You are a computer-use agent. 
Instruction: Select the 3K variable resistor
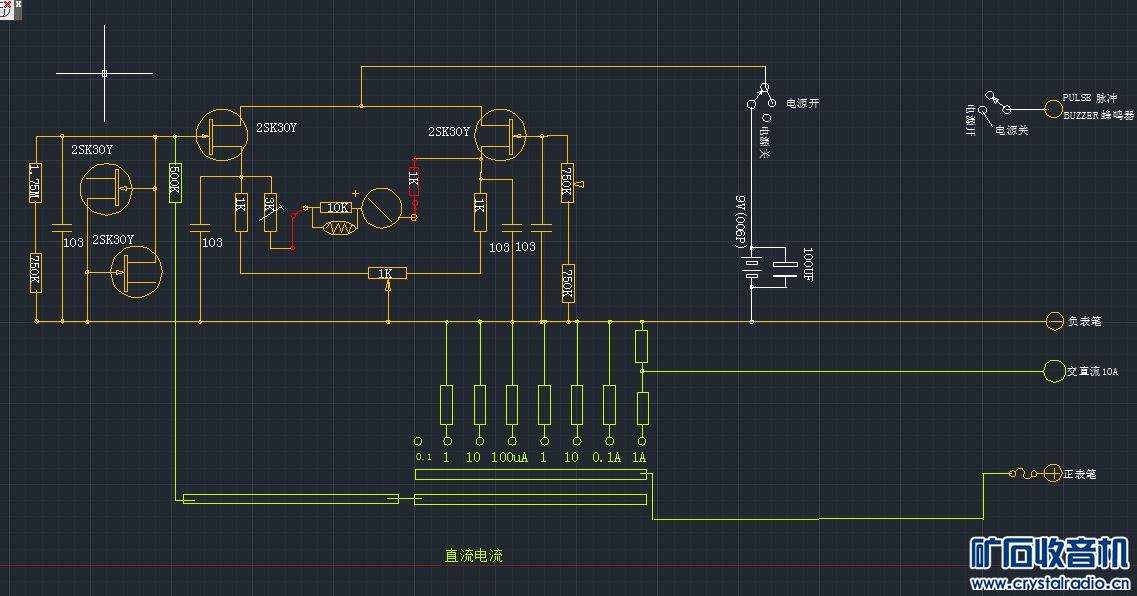pyautogui.click(x=269, y=212)
